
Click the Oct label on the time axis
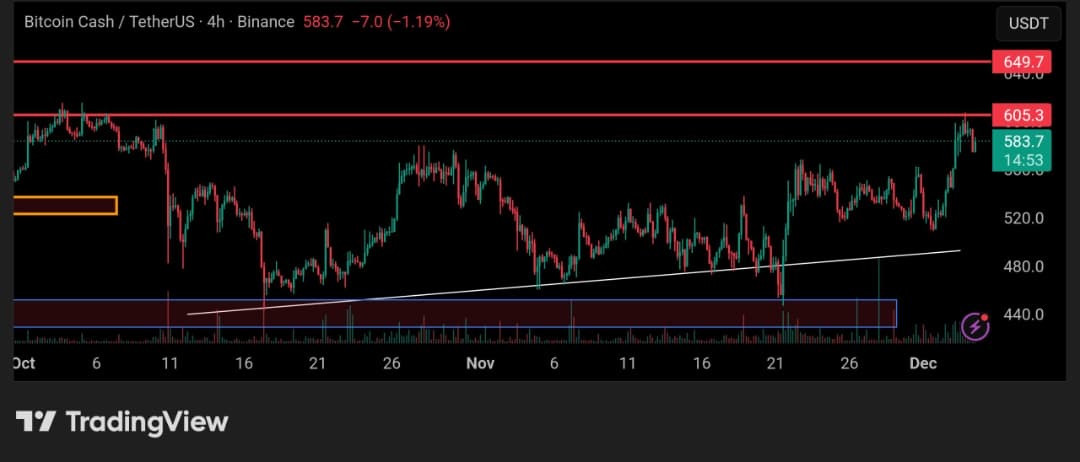coord(24,363)
